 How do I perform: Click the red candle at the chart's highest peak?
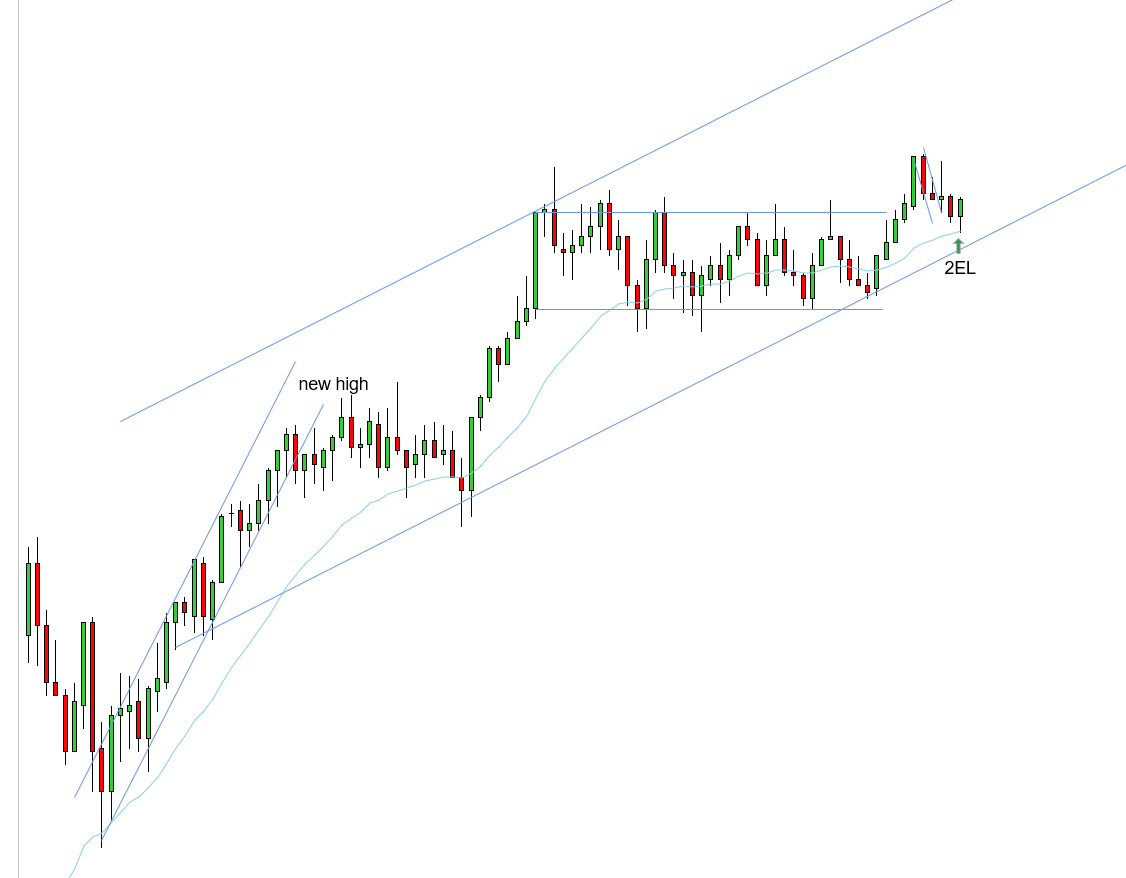[x=923, y=176]
